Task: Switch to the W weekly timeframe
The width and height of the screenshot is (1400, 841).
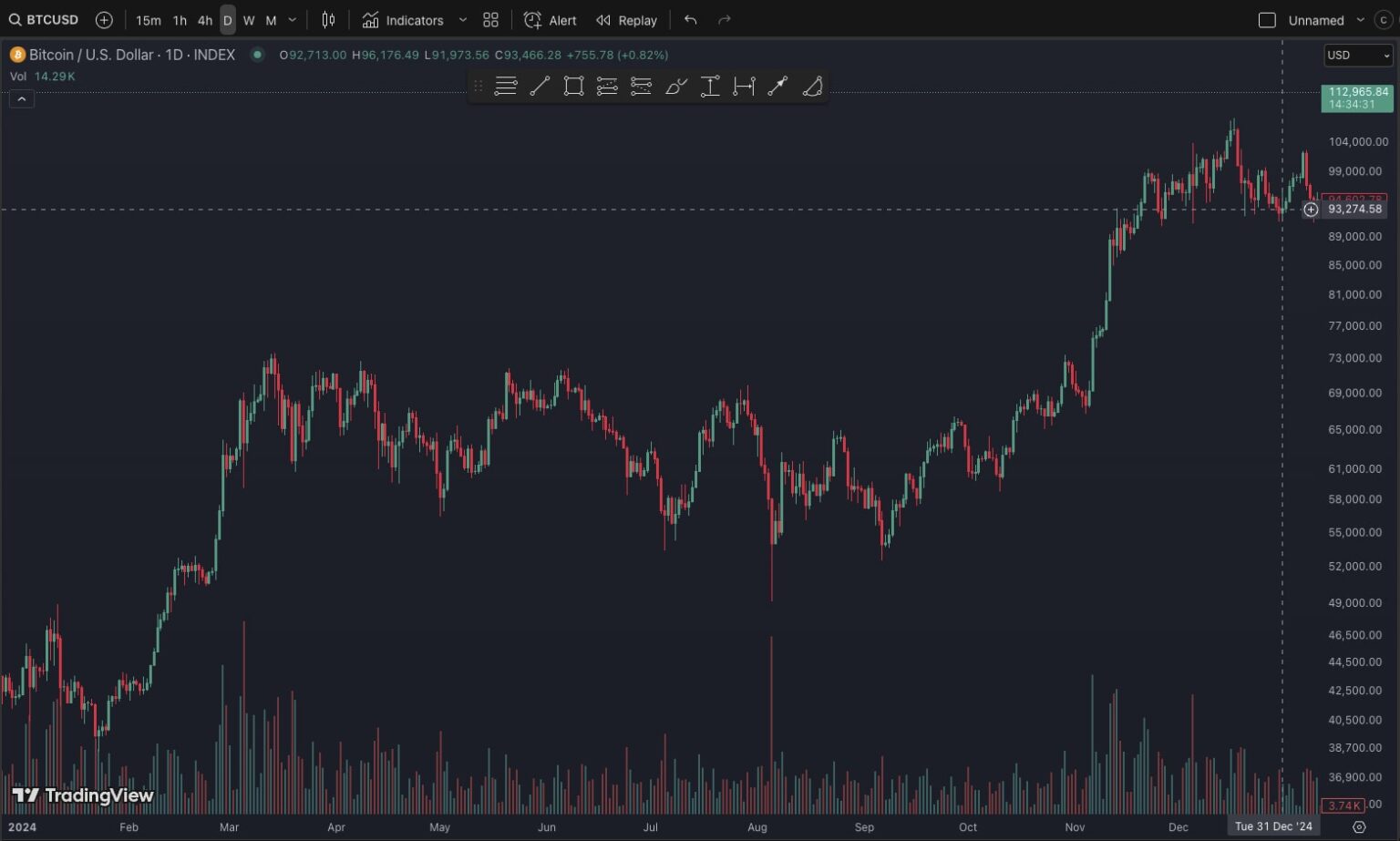Action: point(249,20)
